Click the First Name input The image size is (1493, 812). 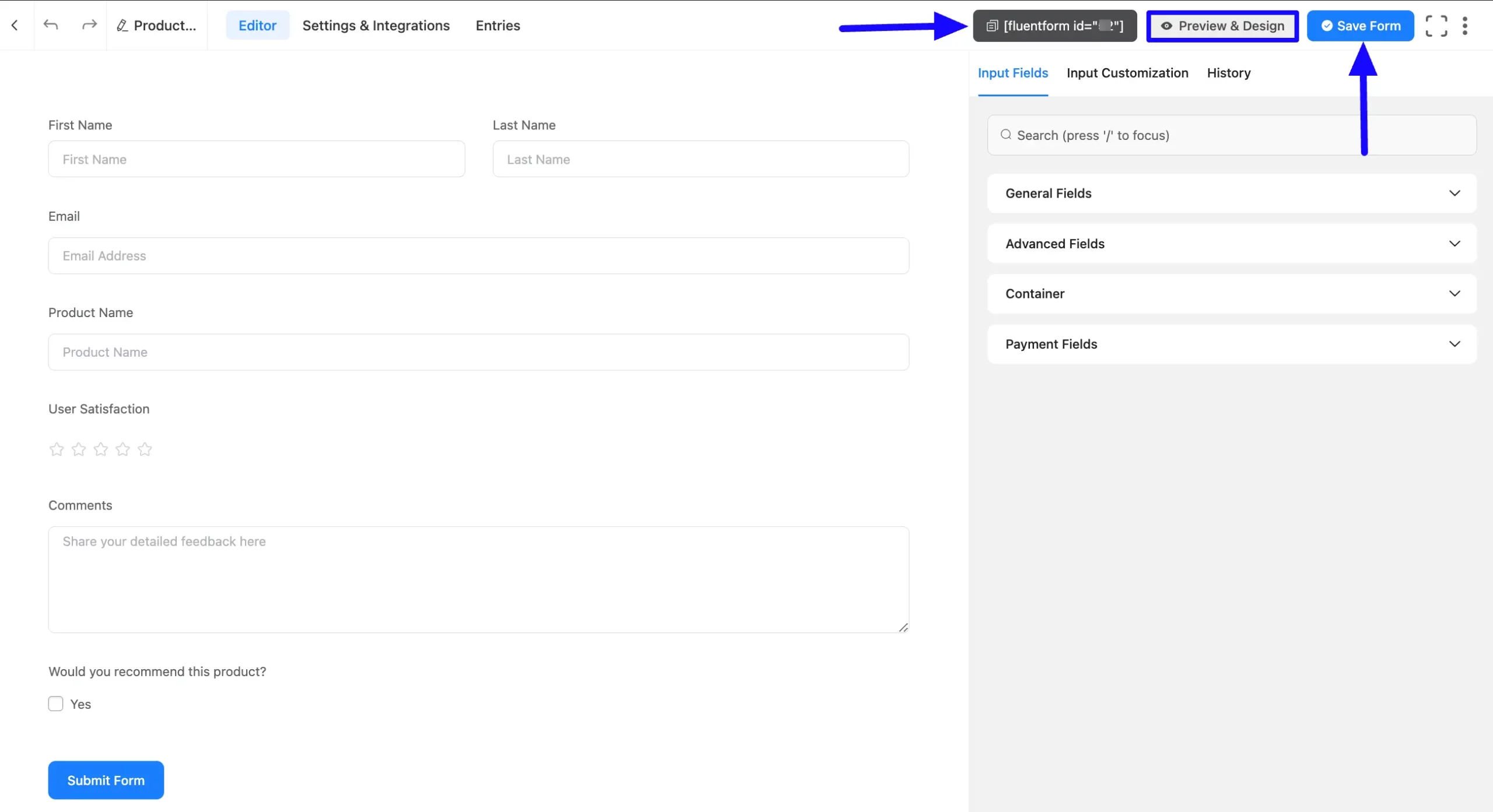[257, 159]
